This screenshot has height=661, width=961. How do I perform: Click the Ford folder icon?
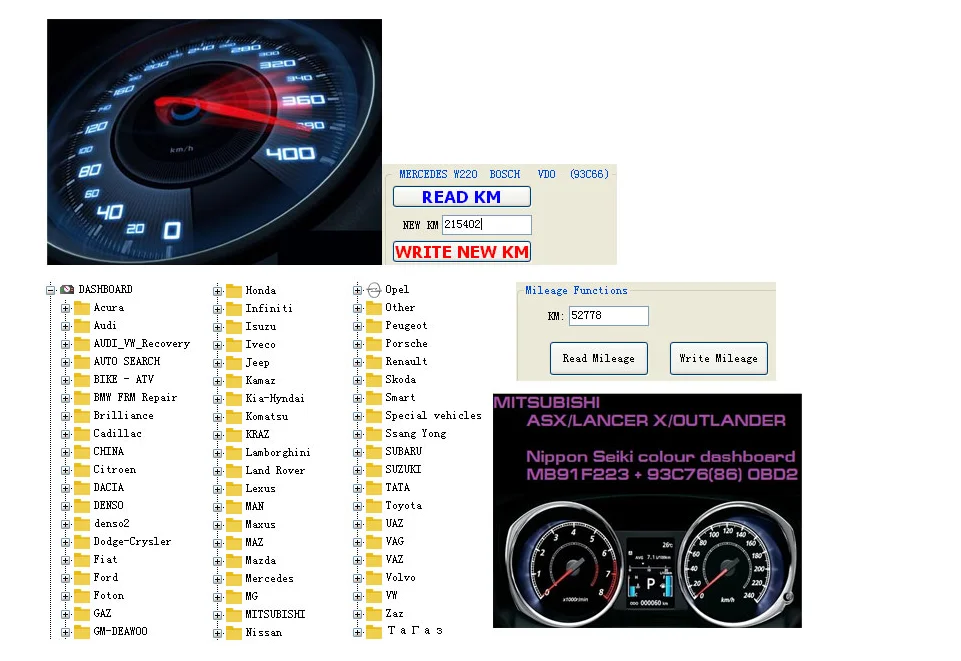pyautogui.click(x=82, y=578)
